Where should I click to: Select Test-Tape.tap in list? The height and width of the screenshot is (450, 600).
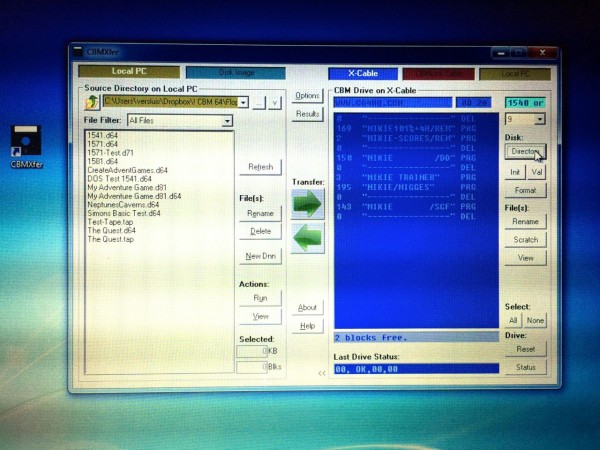(110, 222)
